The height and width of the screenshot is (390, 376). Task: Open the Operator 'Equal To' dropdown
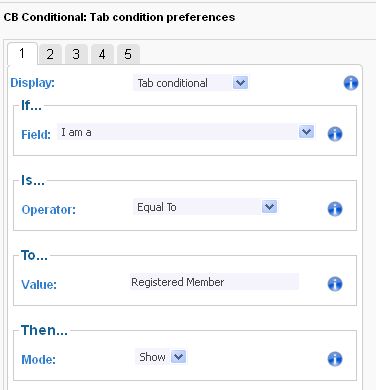tap(205, 207)
